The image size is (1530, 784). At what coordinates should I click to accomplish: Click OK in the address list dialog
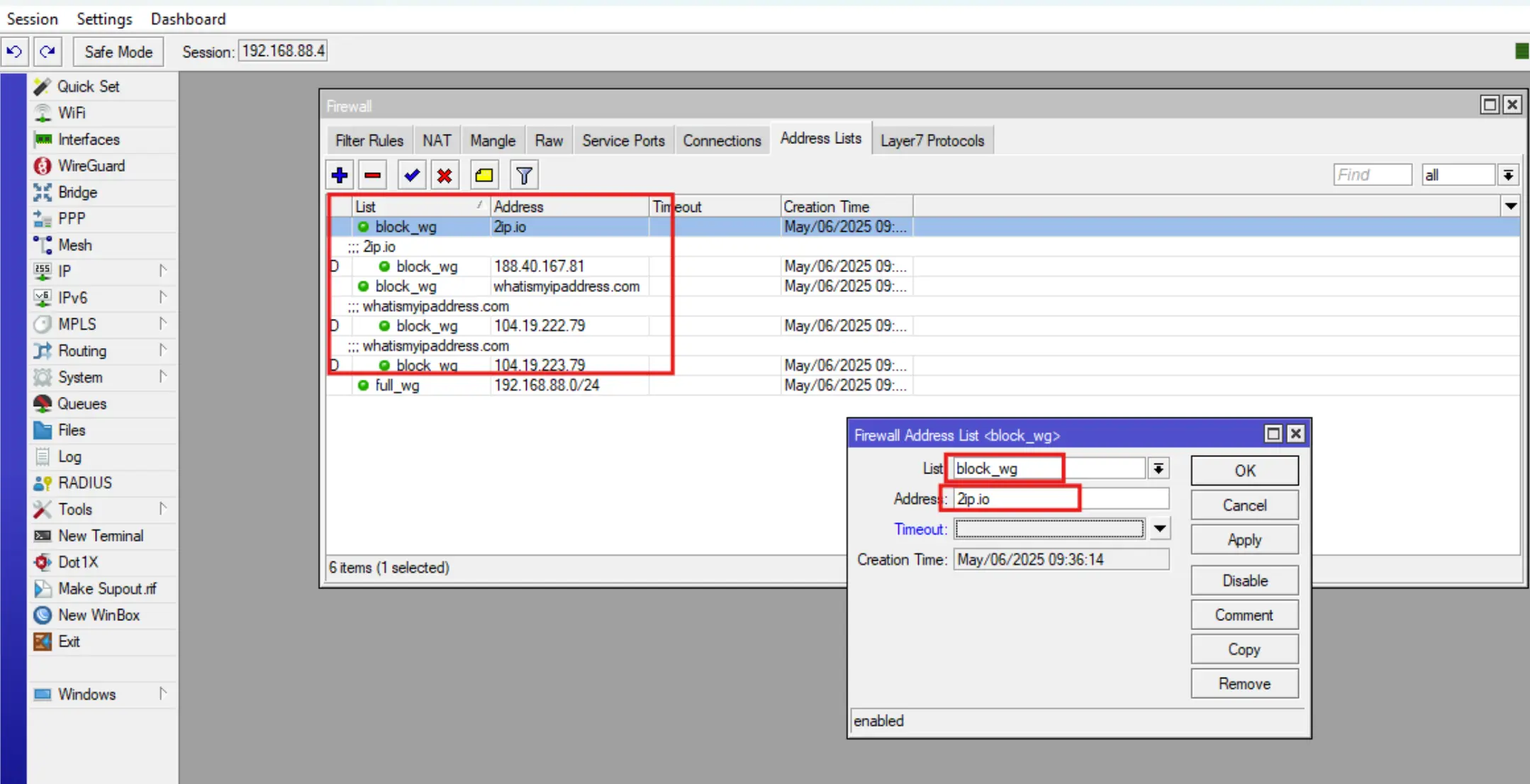pos(1244,471)
